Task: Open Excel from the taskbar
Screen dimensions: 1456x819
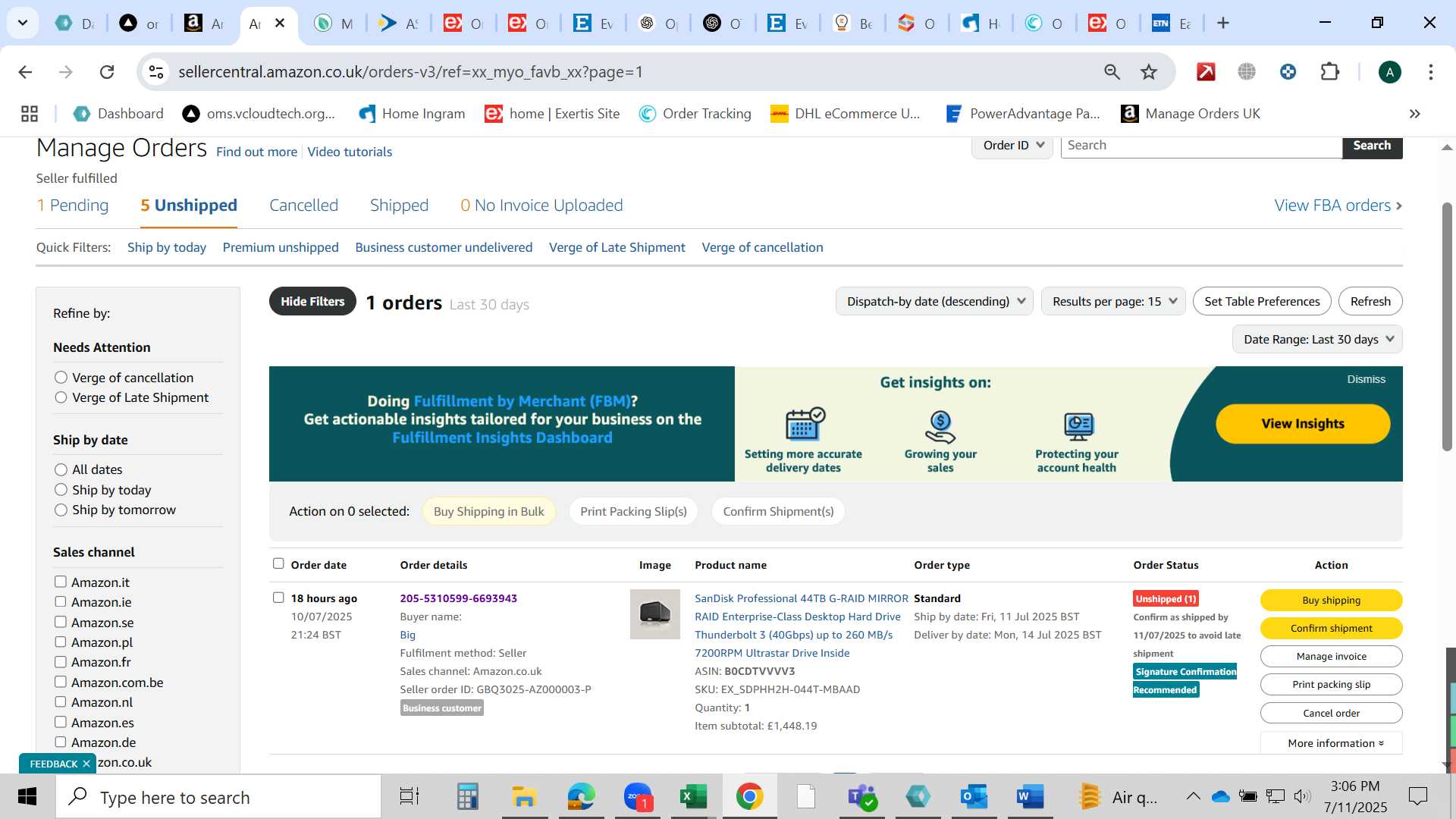Action: [693, 797]
